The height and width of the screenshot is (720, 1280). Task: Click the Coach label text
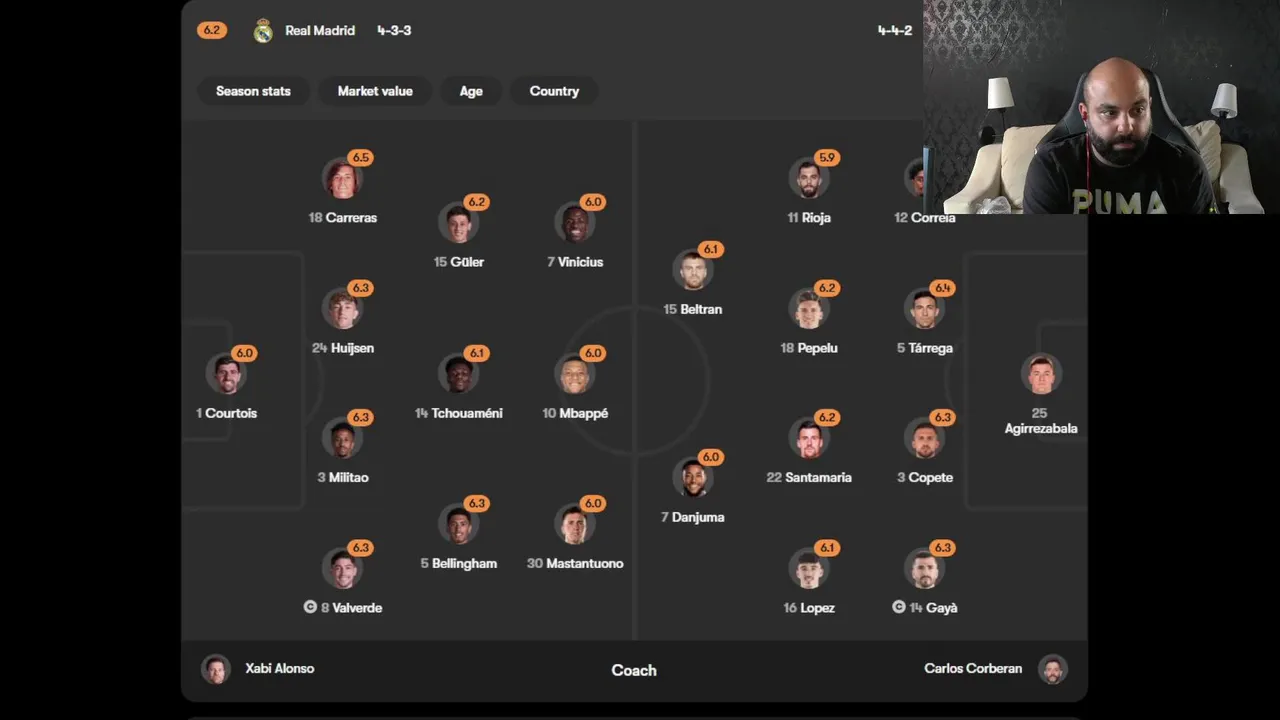pos(634,670)
